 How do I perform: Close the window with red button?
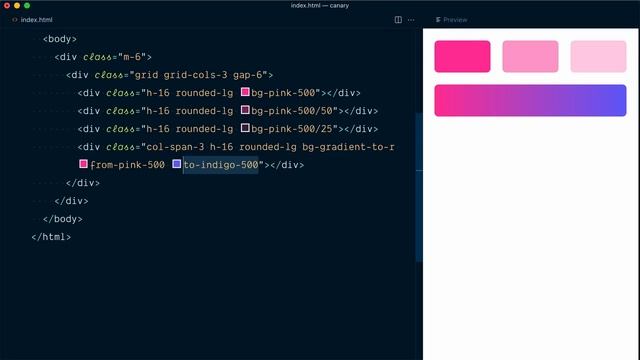point(7,5)
